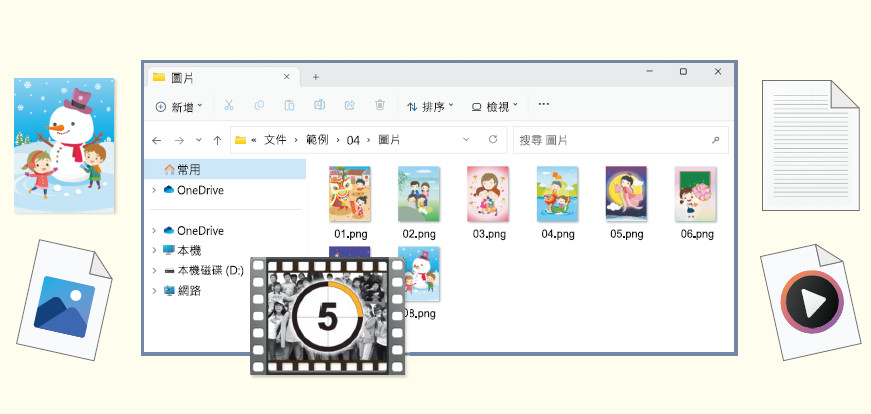Click the 搜尋 圖片 search field
871x414 pixels.
pos(610,140)
